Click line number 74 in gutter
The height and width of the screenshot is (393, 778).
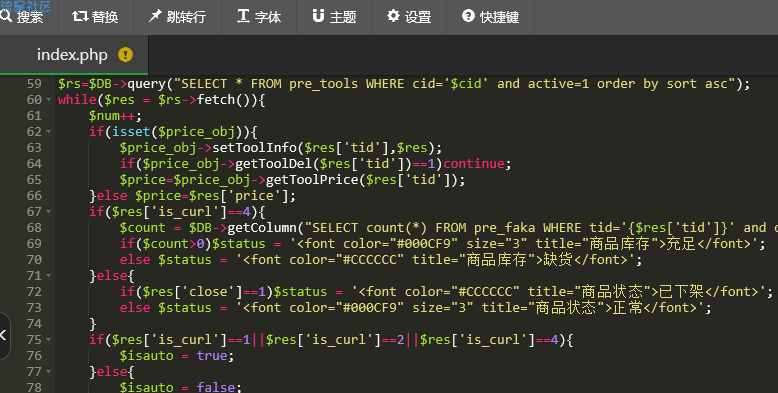click(34, 324)
